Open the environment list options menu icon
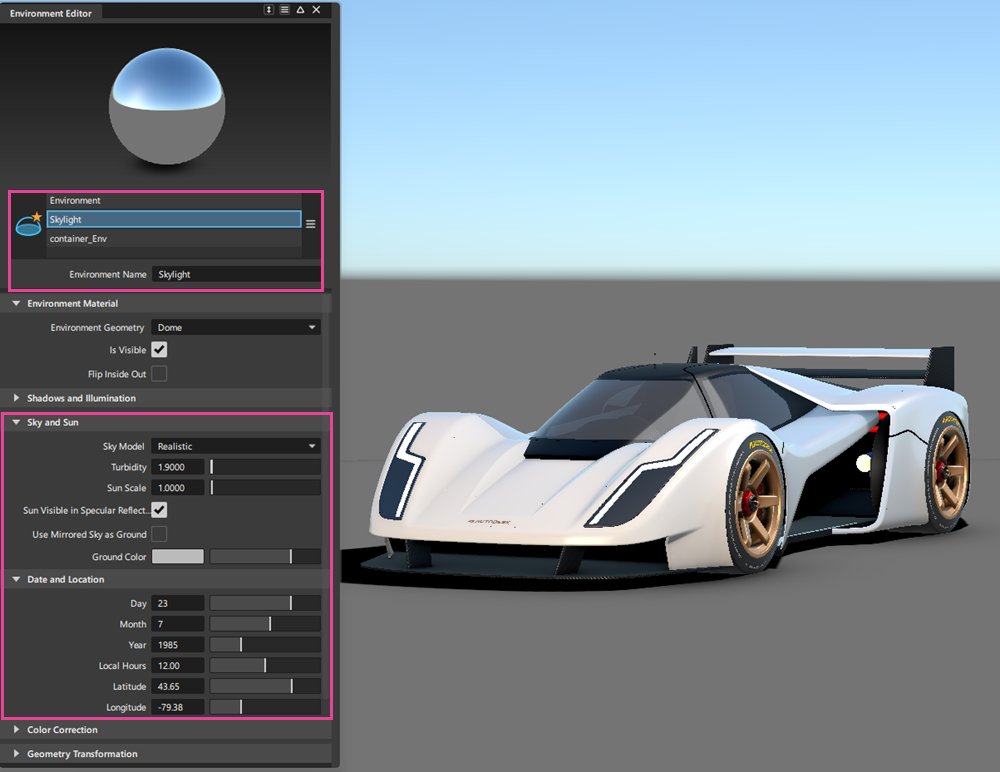Screen dimensions: 1000x772 [x=312, y=223]
